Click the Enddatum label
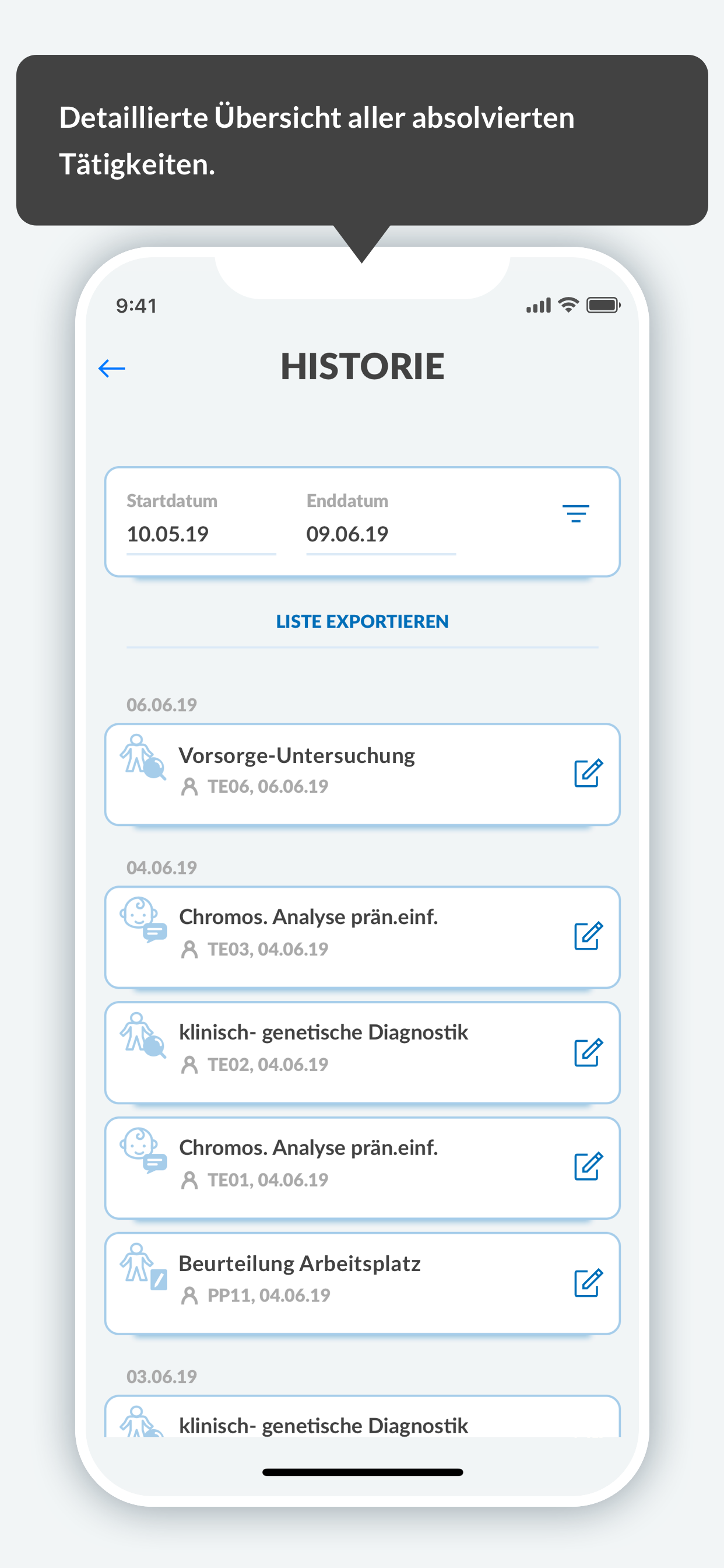 coord(347,501)
